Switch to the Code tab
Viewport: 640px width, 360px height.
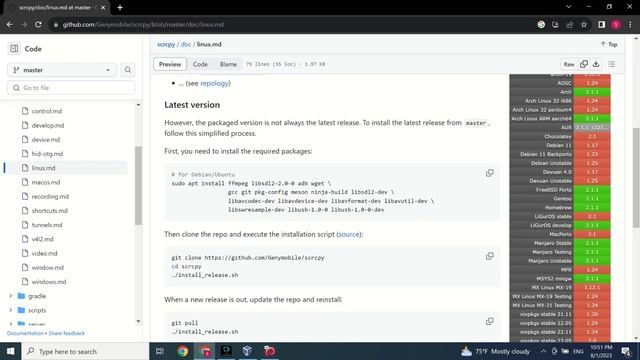[200, 64]
